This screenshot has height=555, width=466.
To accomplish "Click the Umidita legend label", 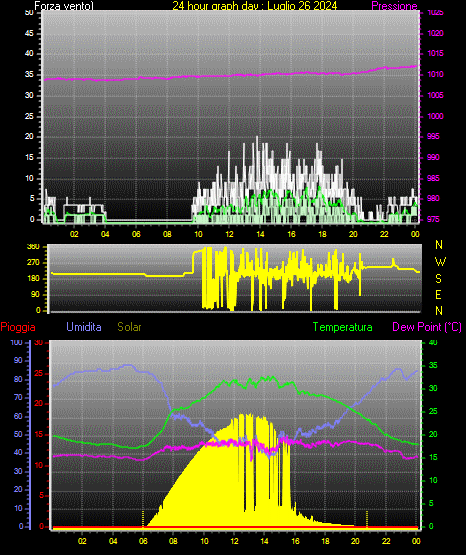I will click(x=84, y=327).
